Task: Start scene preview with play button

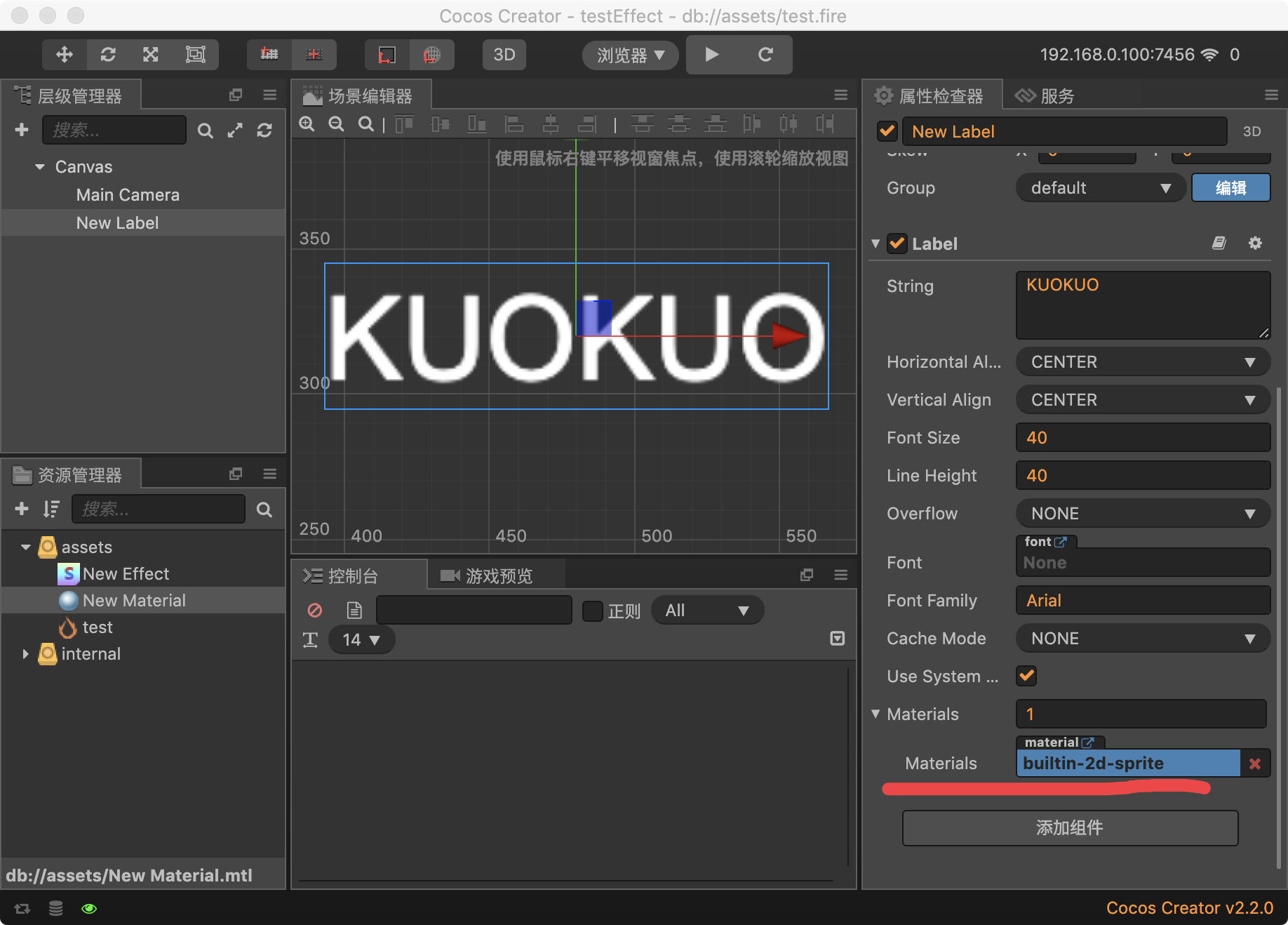Action: tap(712, 55)
